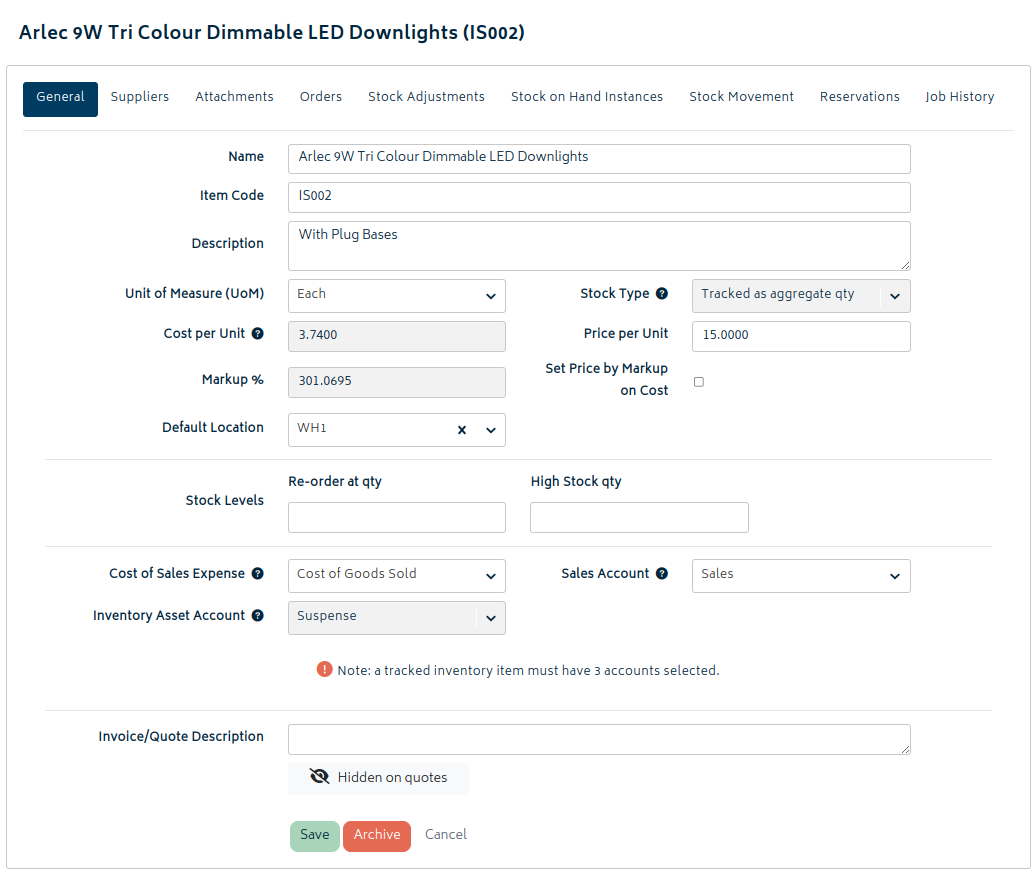Open the Cost of Sales Expense dropdown
Screen dimensions: 1035x877
[397, 576]
